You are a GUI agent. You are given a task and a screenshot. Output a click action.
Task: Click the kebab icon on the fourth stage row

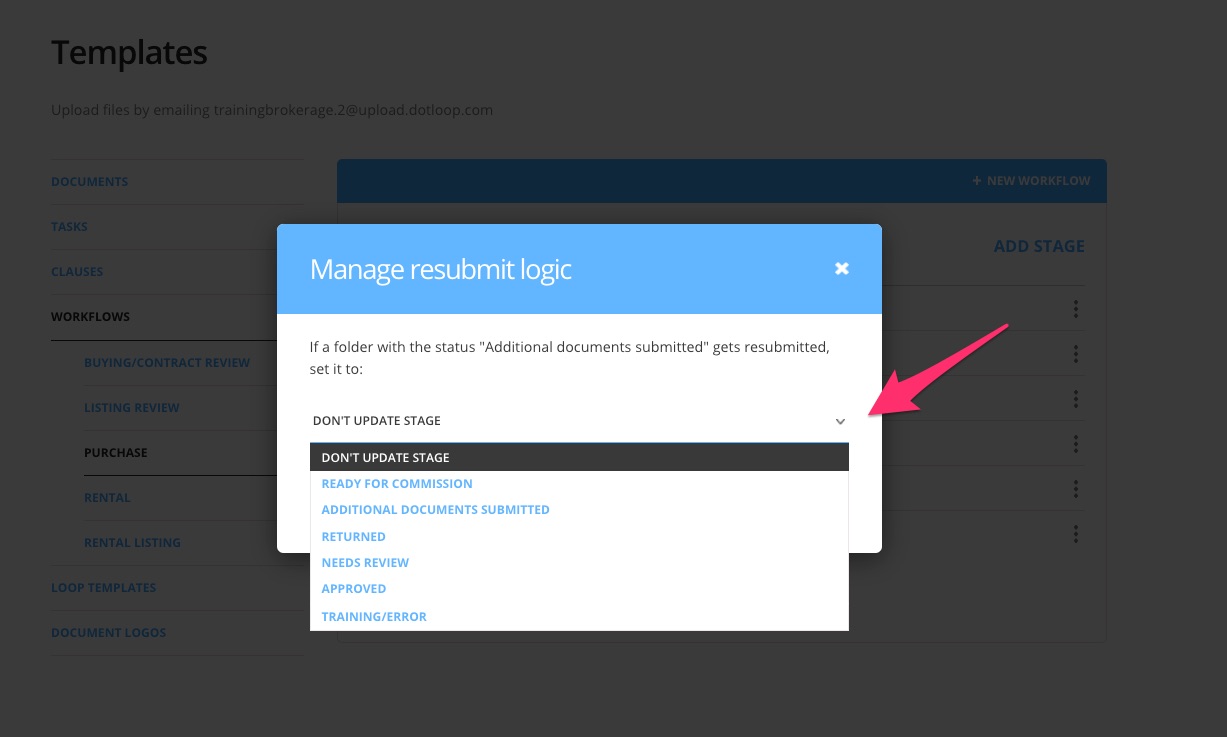click(1075, 443)
